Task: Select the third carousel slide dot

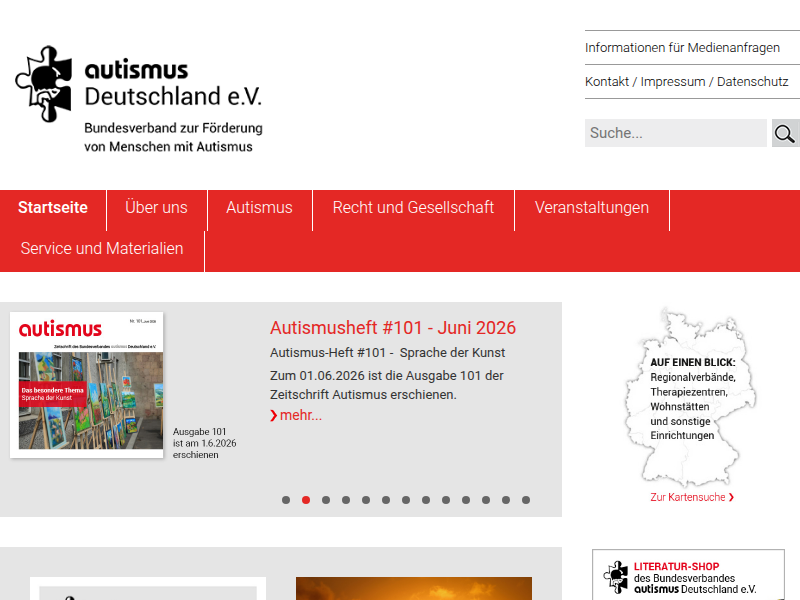Action: 326,500
